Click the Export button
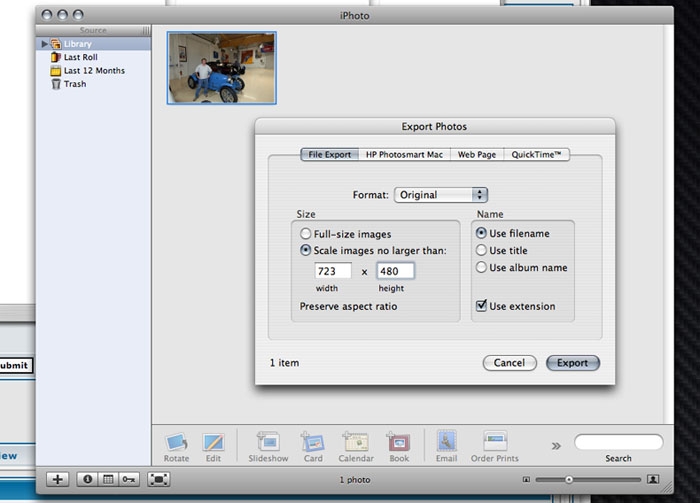This screenshot has height=503, width=700. pos(573,363)
